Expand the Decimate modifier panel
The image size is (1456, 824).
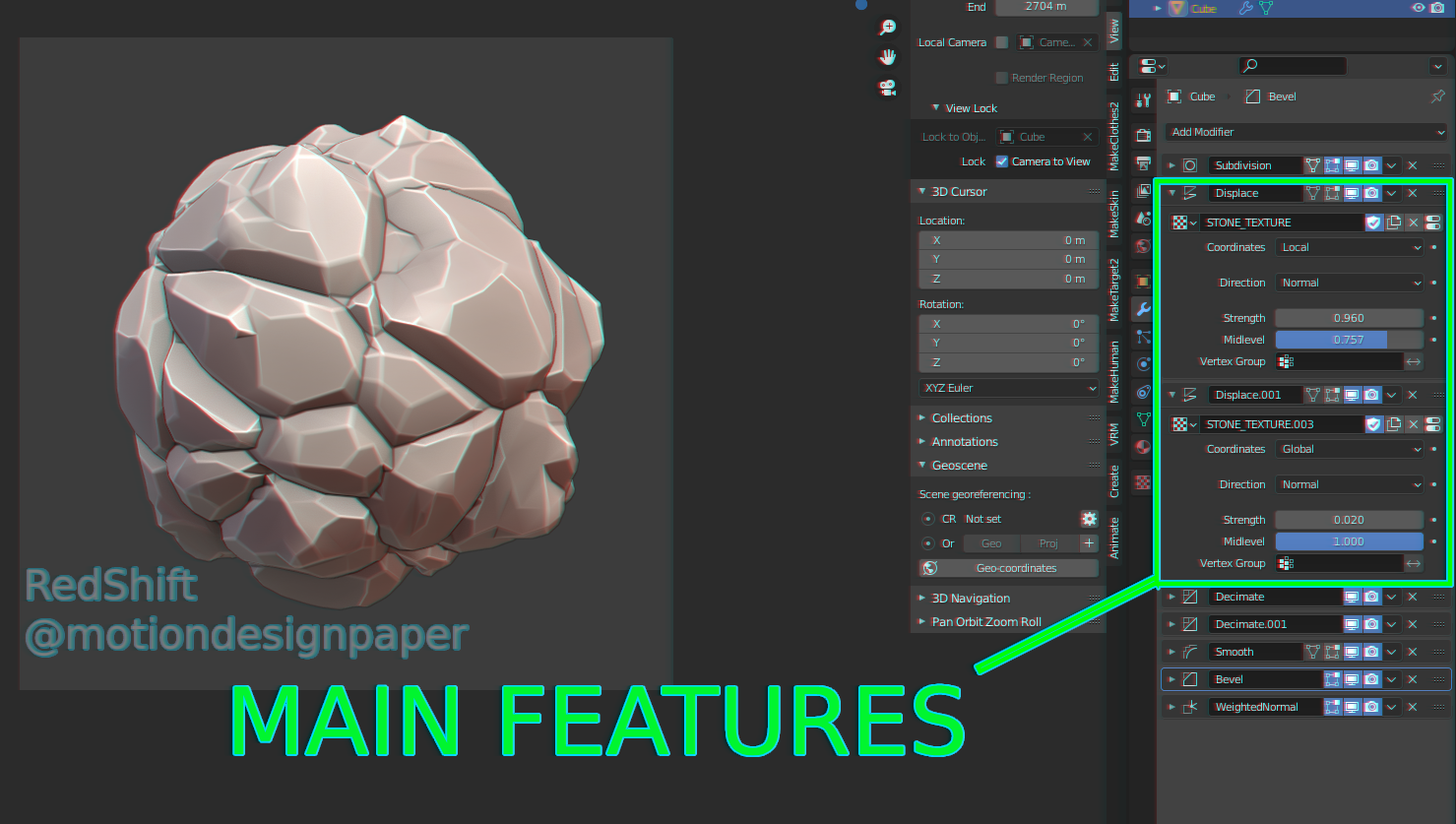[1171, 597]
